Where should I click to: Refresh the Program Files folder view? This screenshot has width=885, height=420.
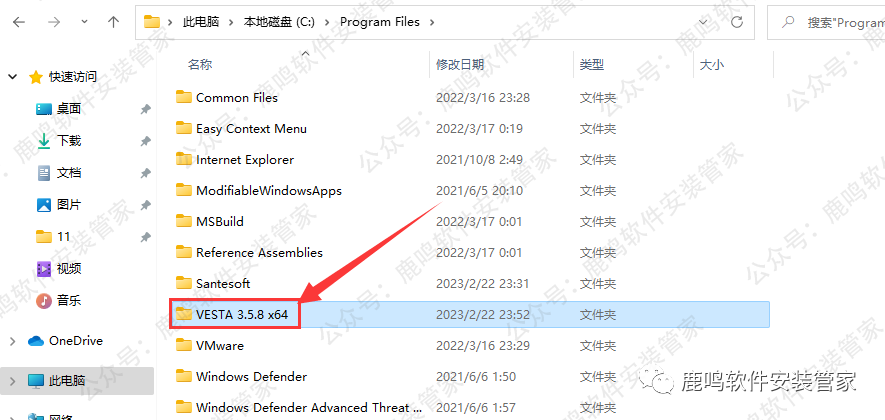(737, 22)
